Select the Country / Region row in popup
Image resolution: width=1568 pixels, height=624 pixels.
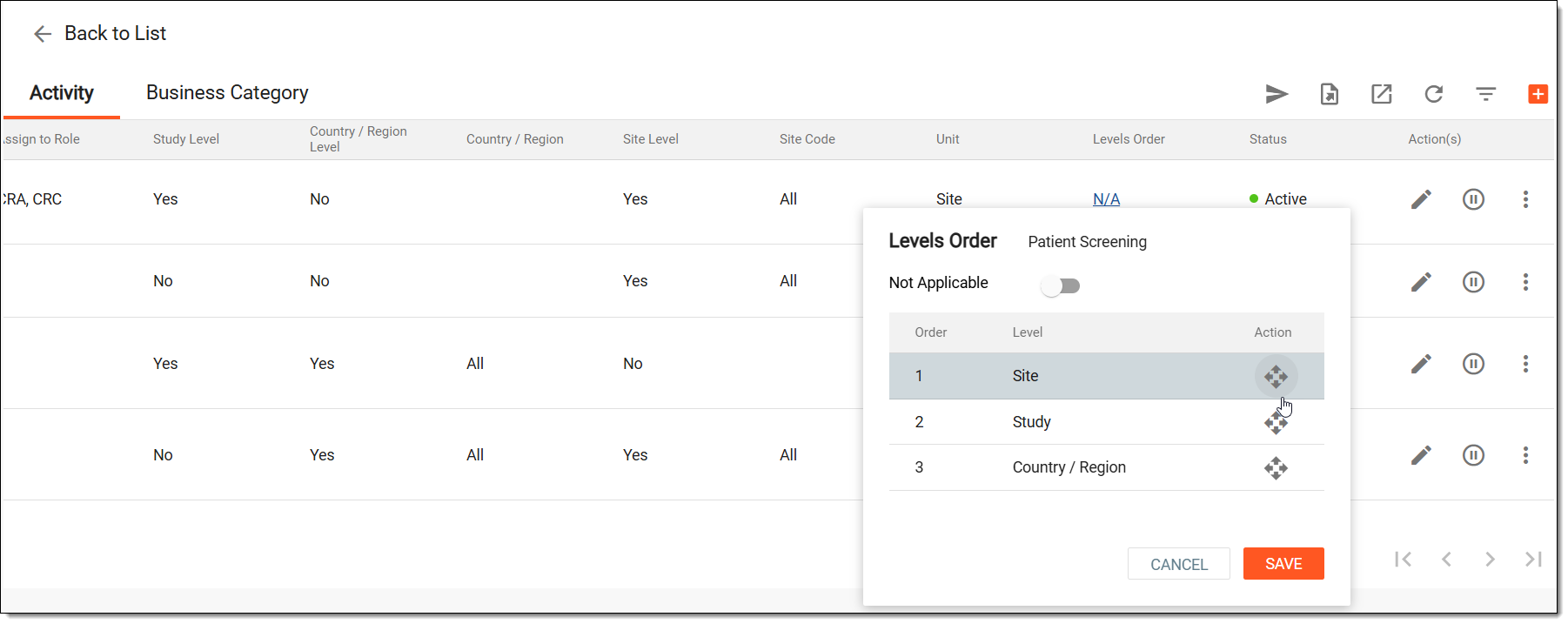tap(1106, 468)
